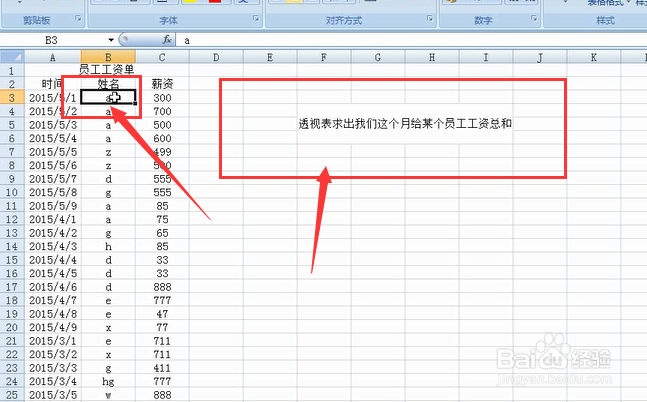Click the Name Box showing B3
The width and height of the screenshot is (647, 402).
point(54,40)
